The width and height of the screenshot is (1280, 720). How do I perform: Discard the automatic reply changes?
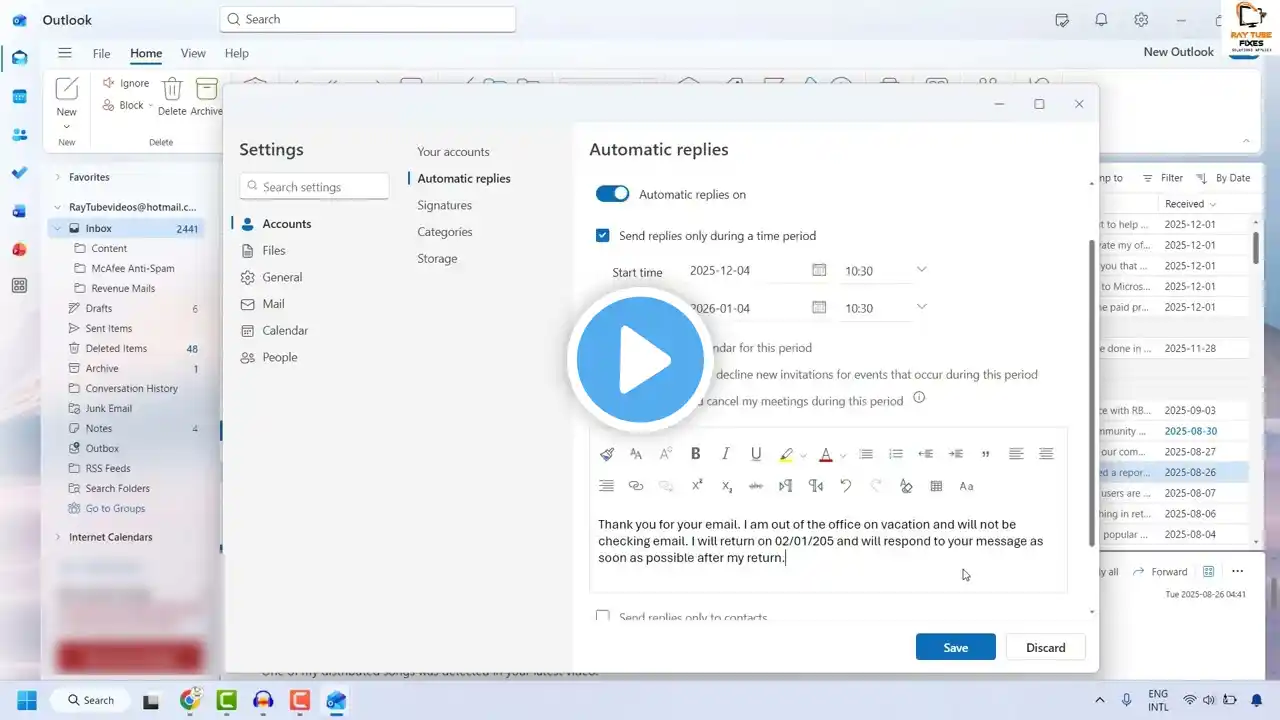pos(1045,647)
